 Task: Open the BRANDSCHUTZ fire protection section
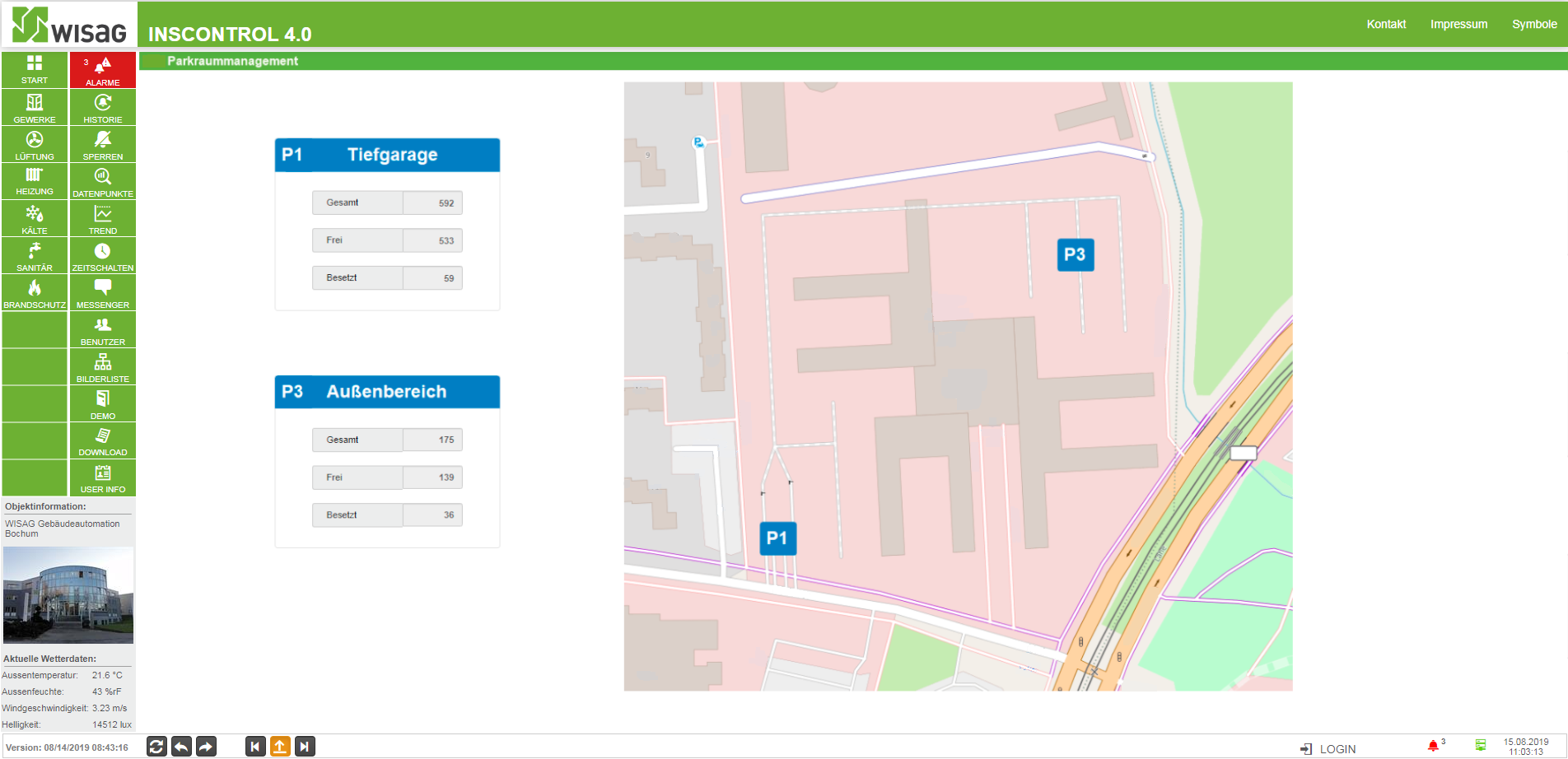[x=35, y=292]
